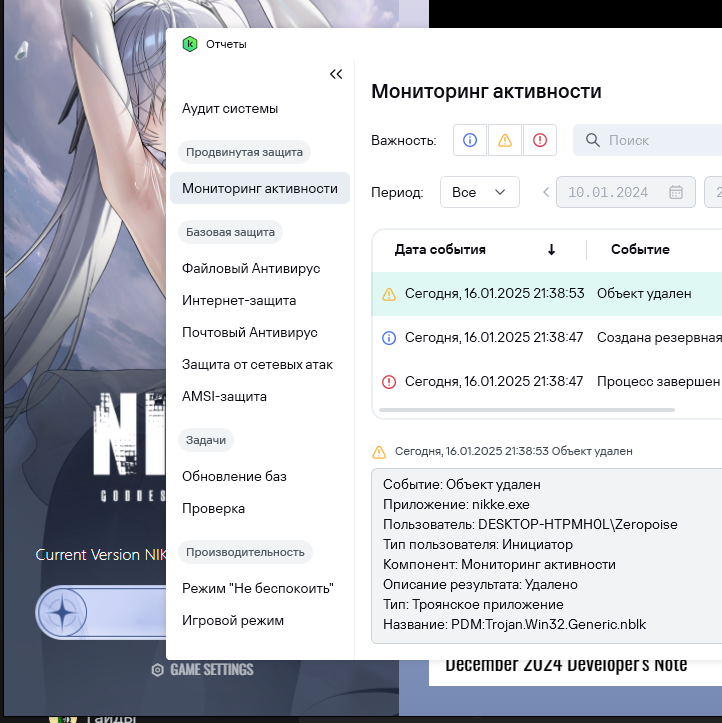Click the info icon in the Создана резервная row
This screenshot has height=723, width=722.
(x=389, y=338)
